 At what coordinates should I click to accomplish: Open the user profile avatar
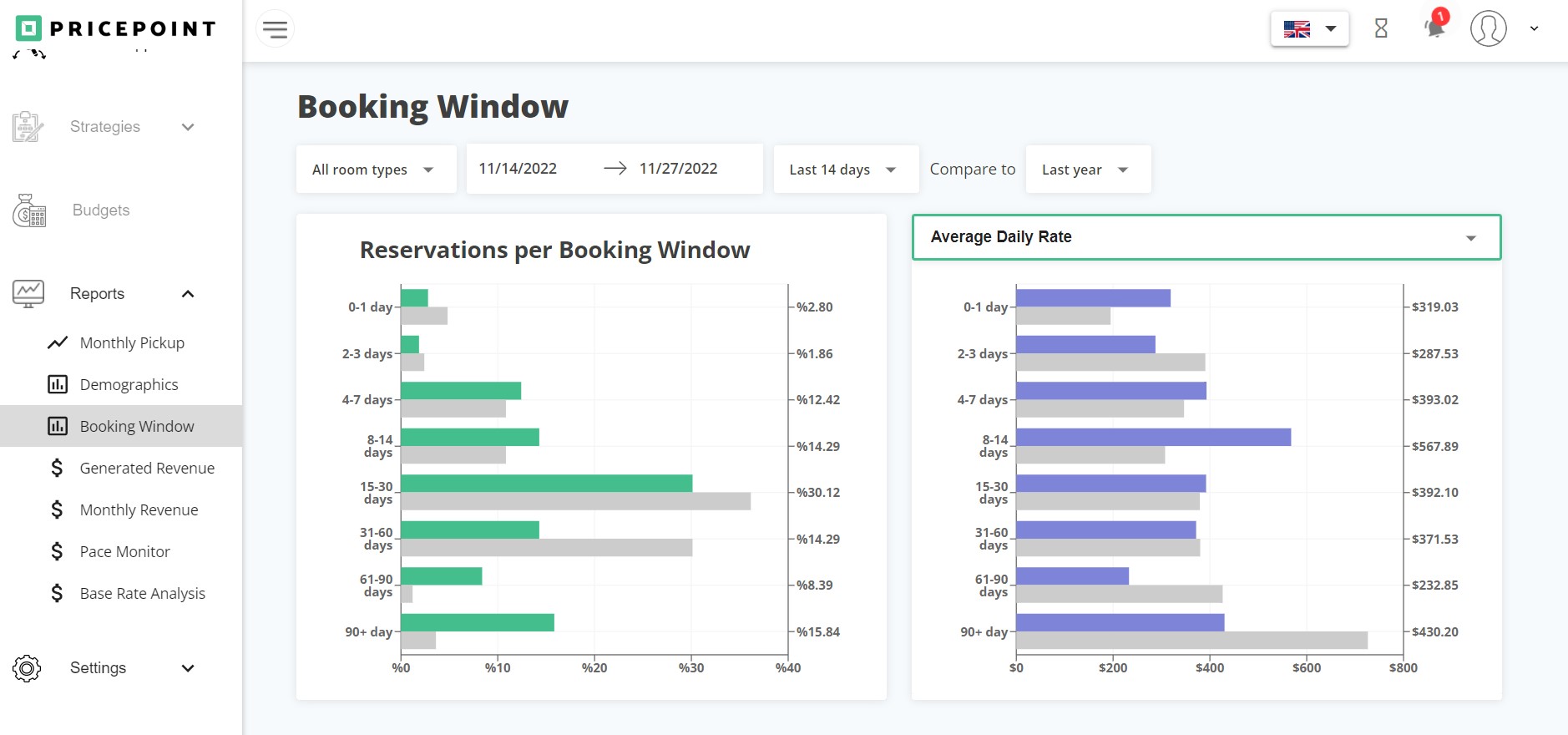[x=1488, y=28]
